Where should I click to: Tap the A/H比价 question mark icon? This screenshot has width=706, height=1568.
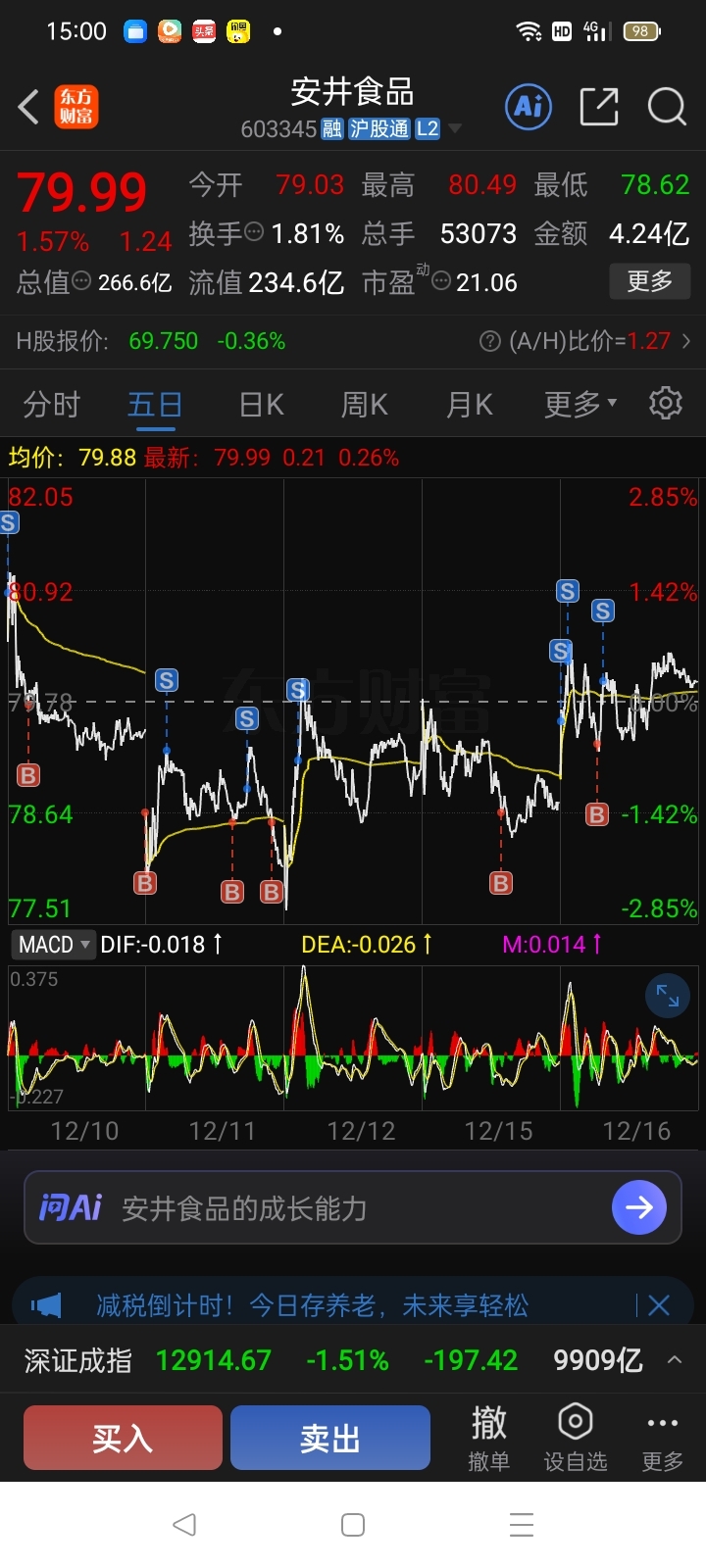coord(489,341)
